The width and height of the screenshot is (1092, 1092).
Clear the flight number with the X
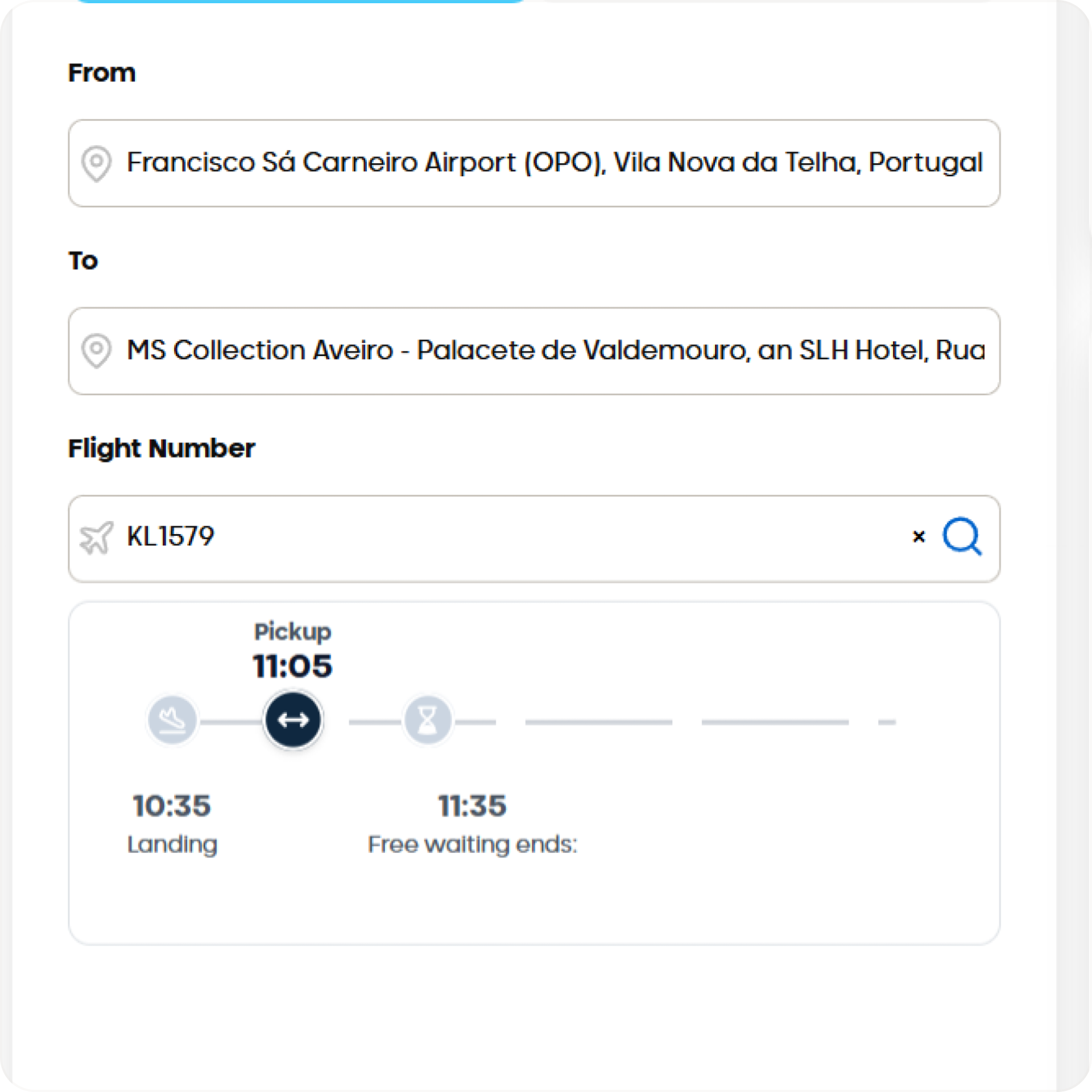point(919,536)
